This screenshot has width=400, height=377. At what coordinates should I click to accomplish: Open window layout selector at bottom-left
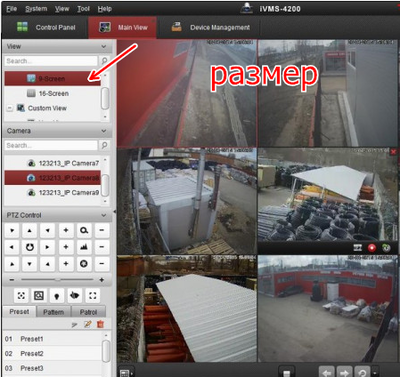pos(126,373)
